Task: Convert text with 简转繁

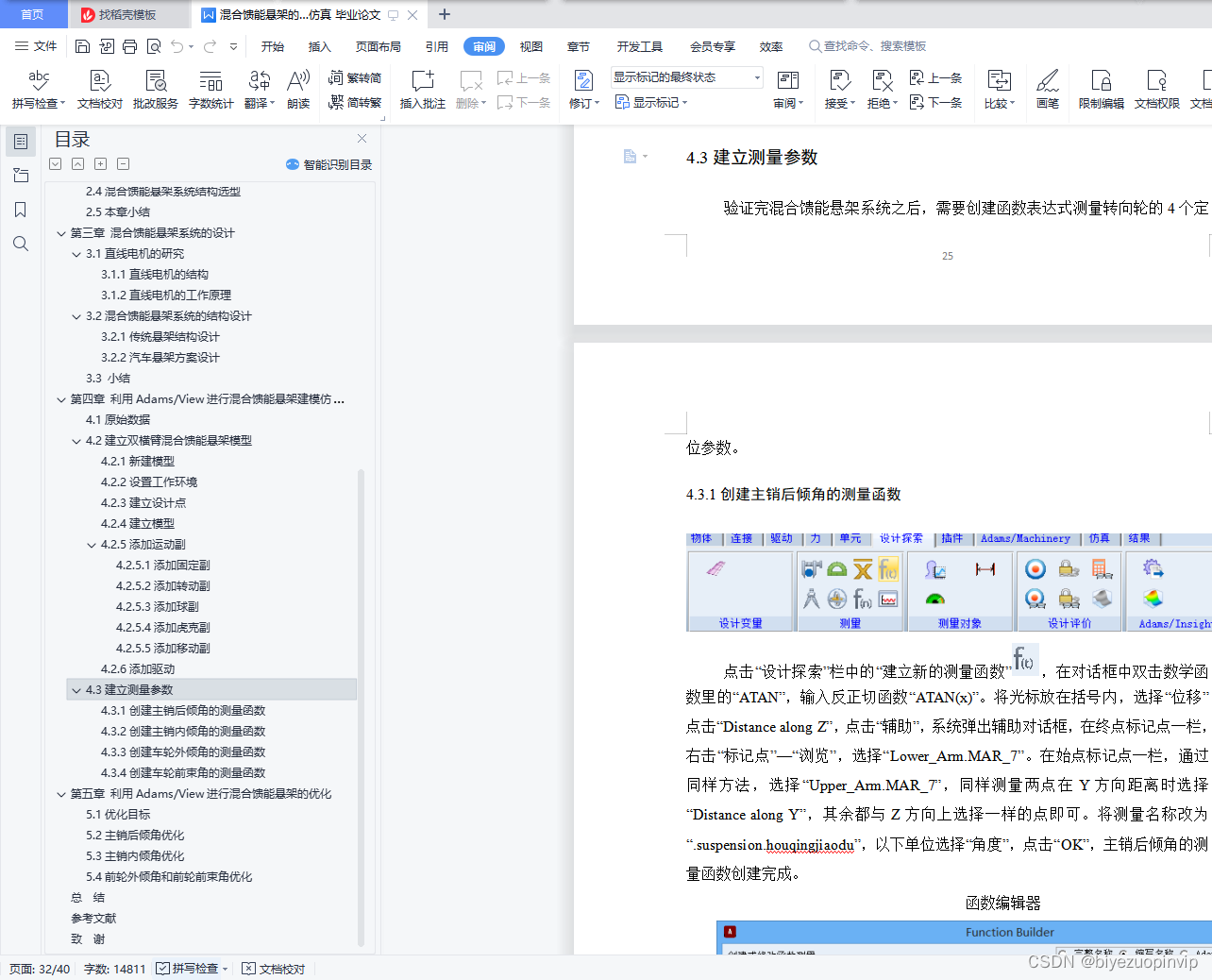Action: [355, 103]
